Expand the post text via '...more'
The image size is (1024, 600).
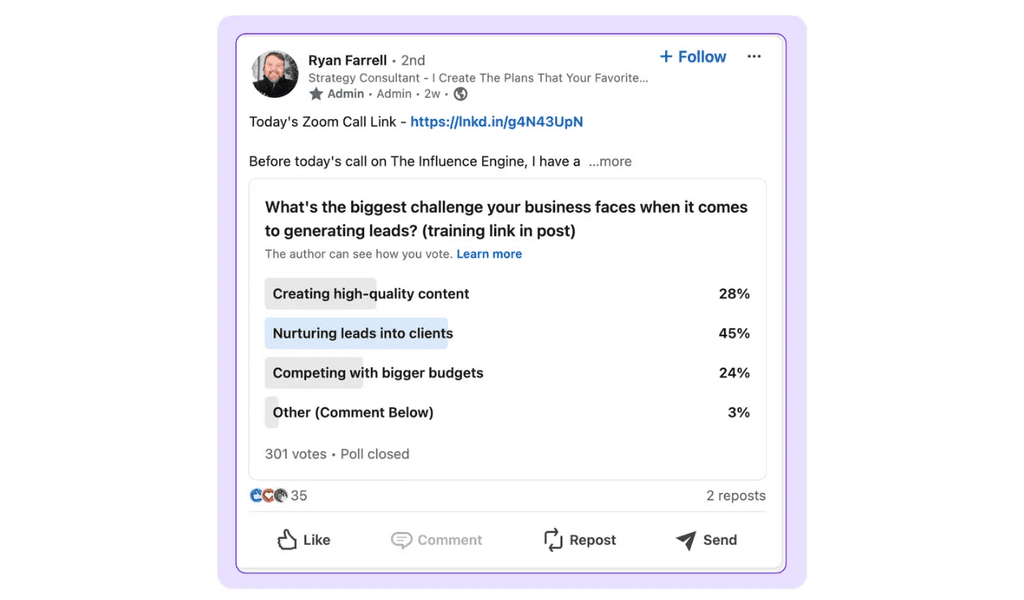(609, 161)
